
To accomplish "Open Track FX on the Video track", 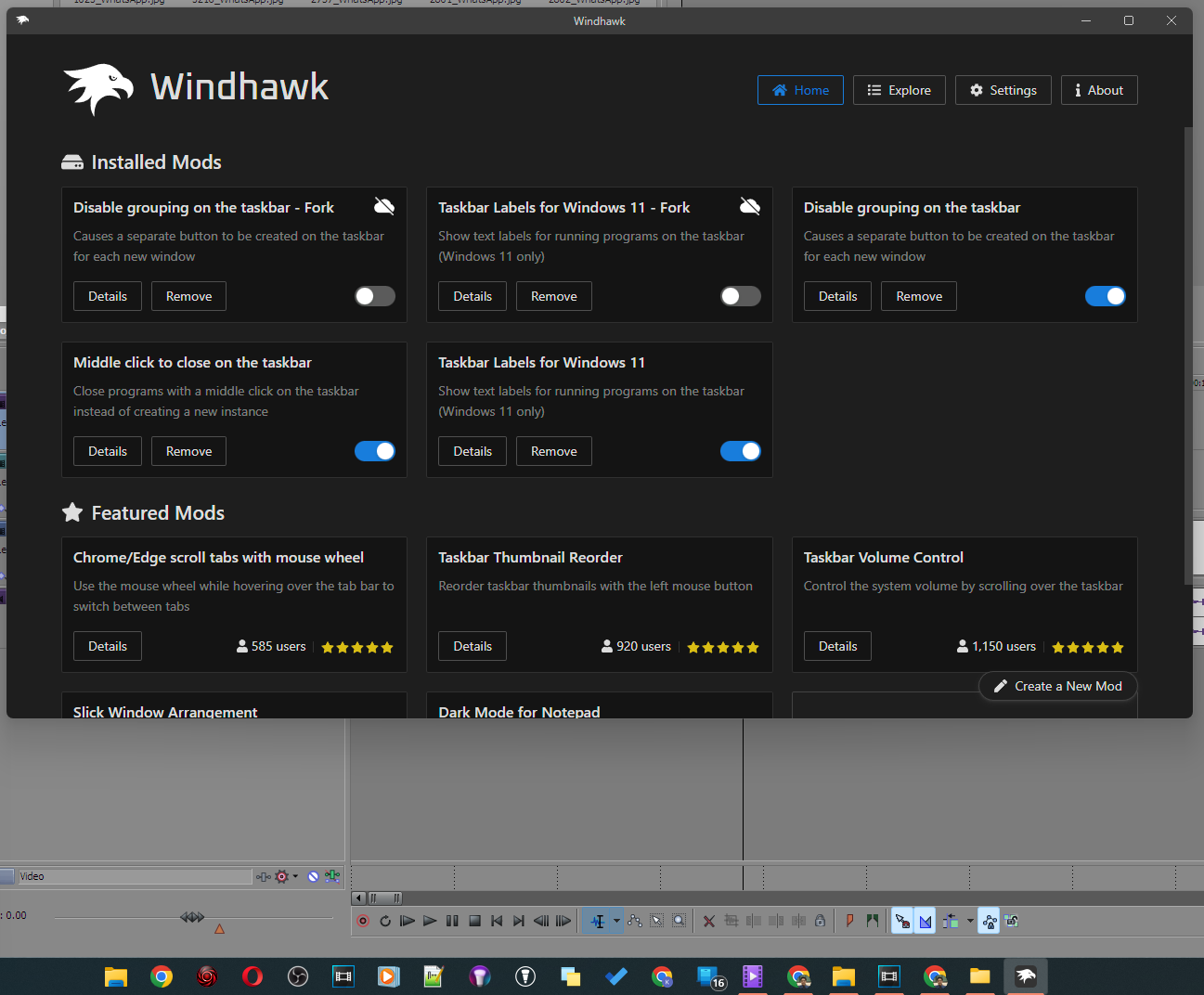I will pyautogui.click(x=264, y=876).
